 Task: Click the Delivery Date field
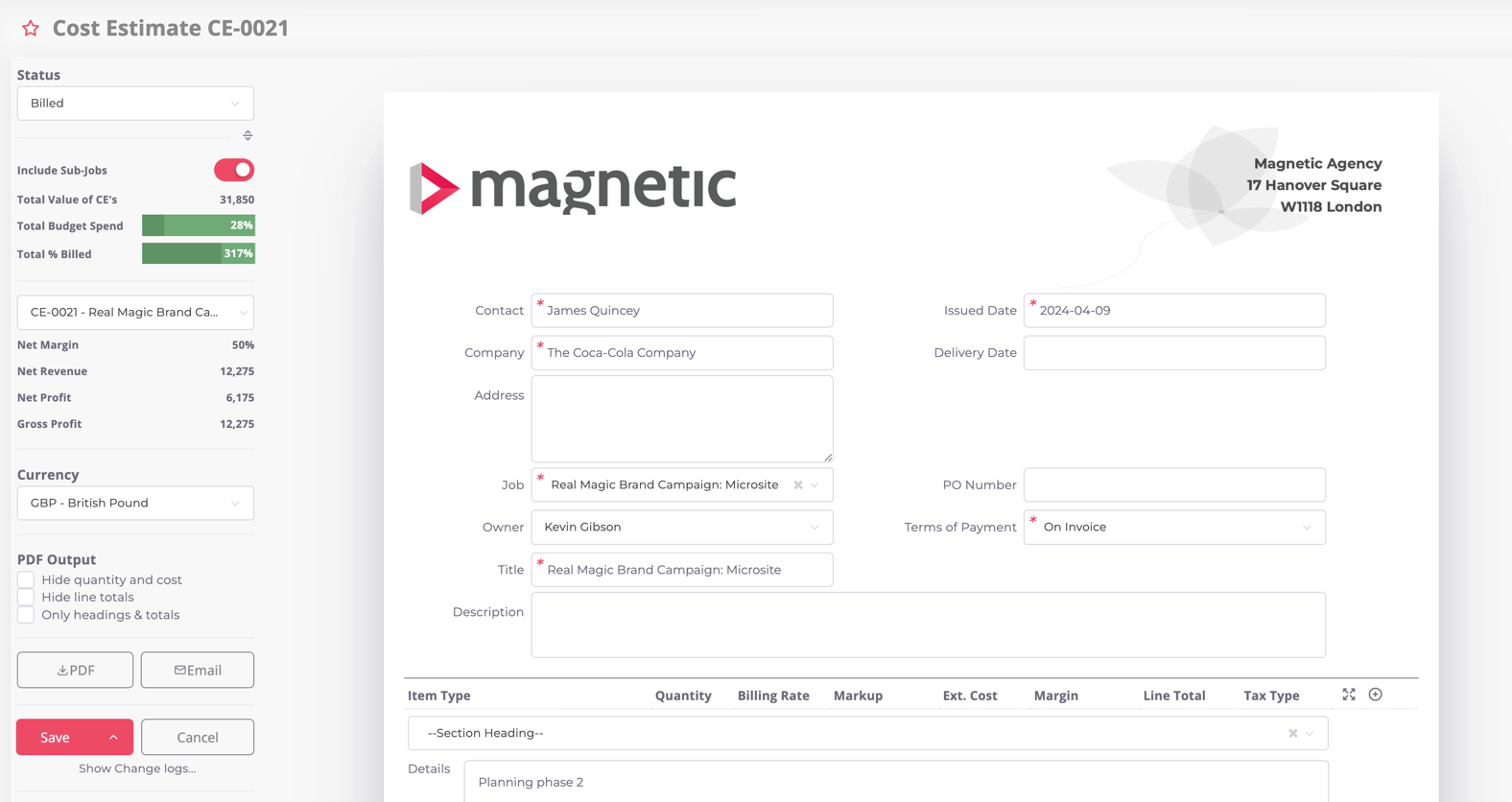[x=1174, y=353]
